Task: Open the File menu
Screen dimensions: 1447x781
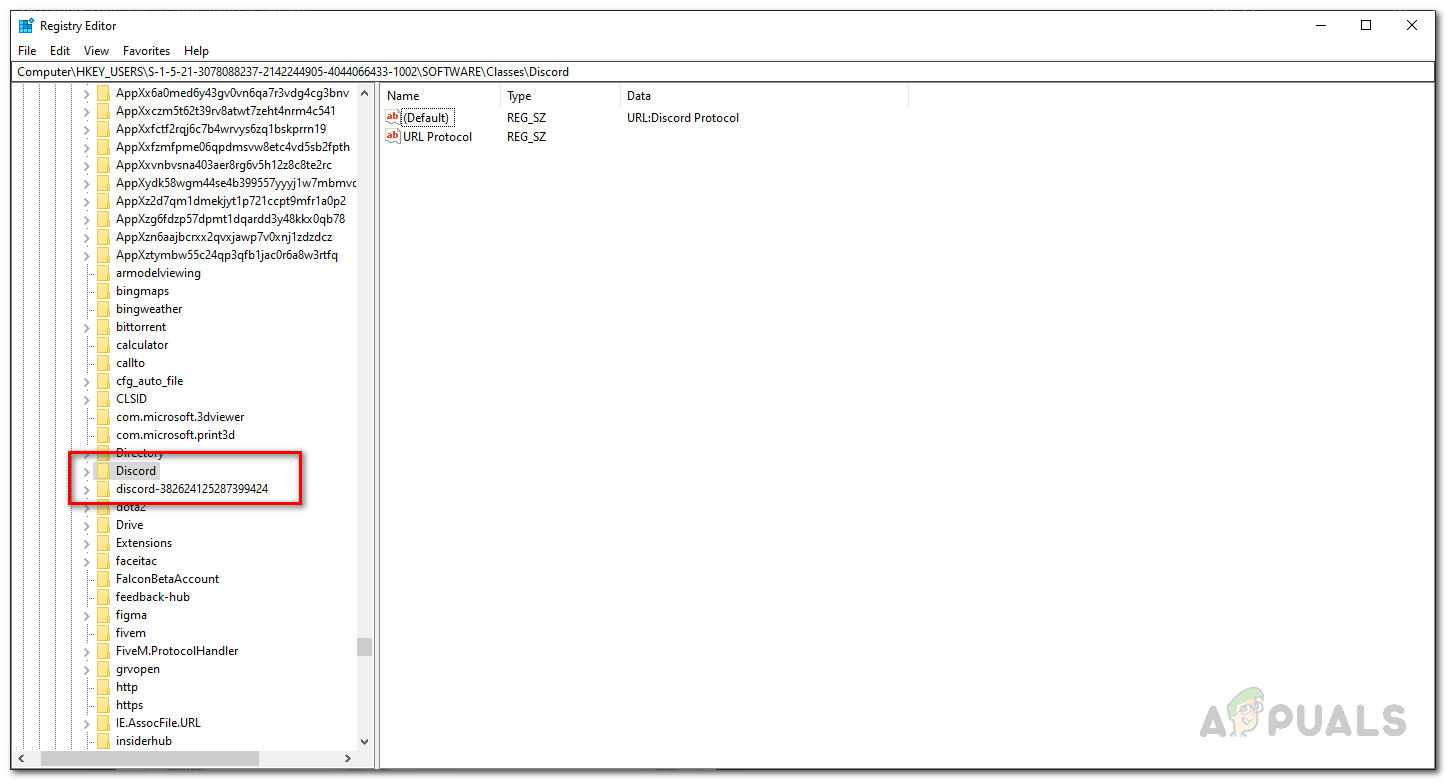Action: [27, 51]
